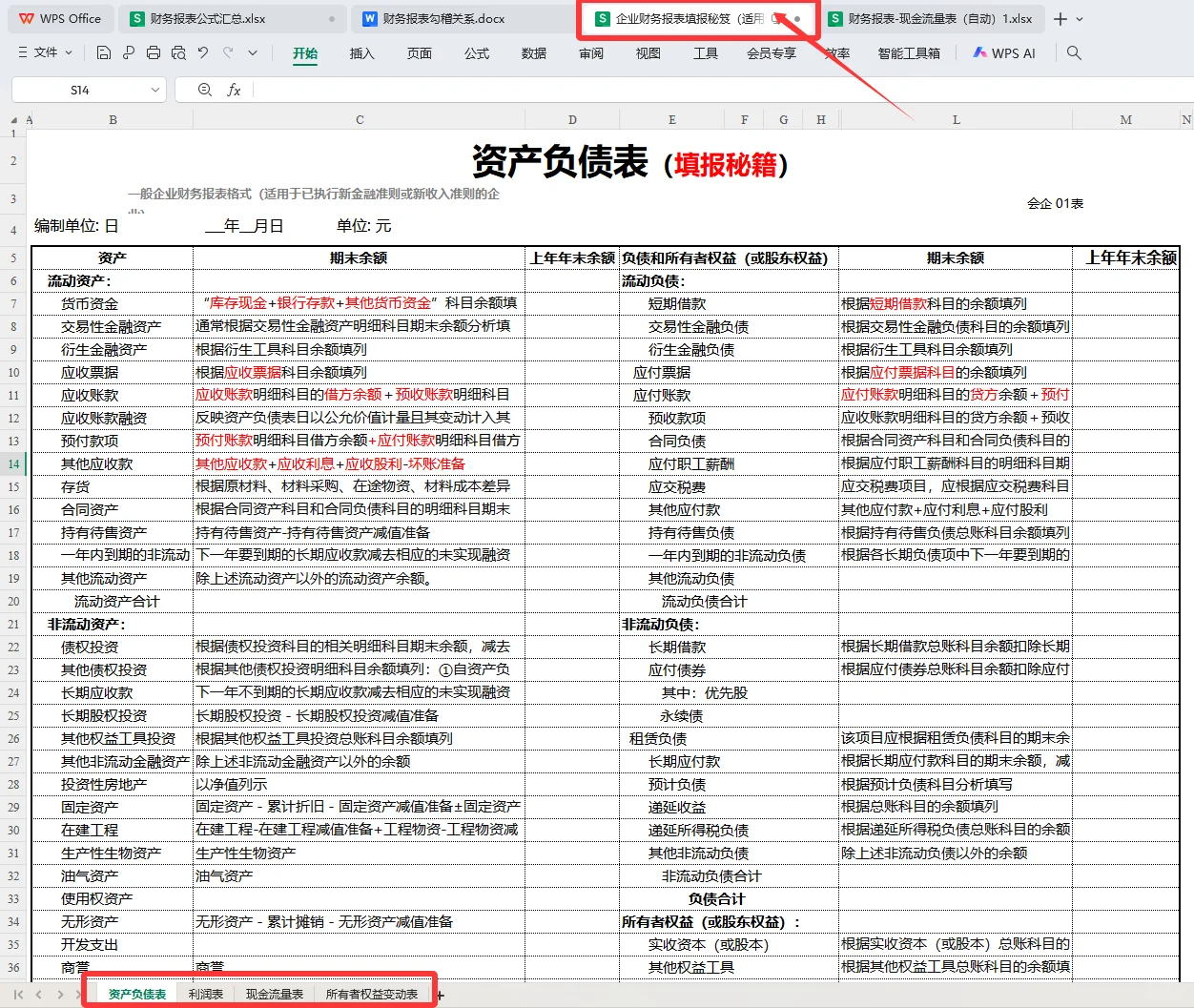The width and height of the screenshot is (1194, 1008).
Task: Click the Save icon in quick toolbar
Action: [x=104, y=53]
